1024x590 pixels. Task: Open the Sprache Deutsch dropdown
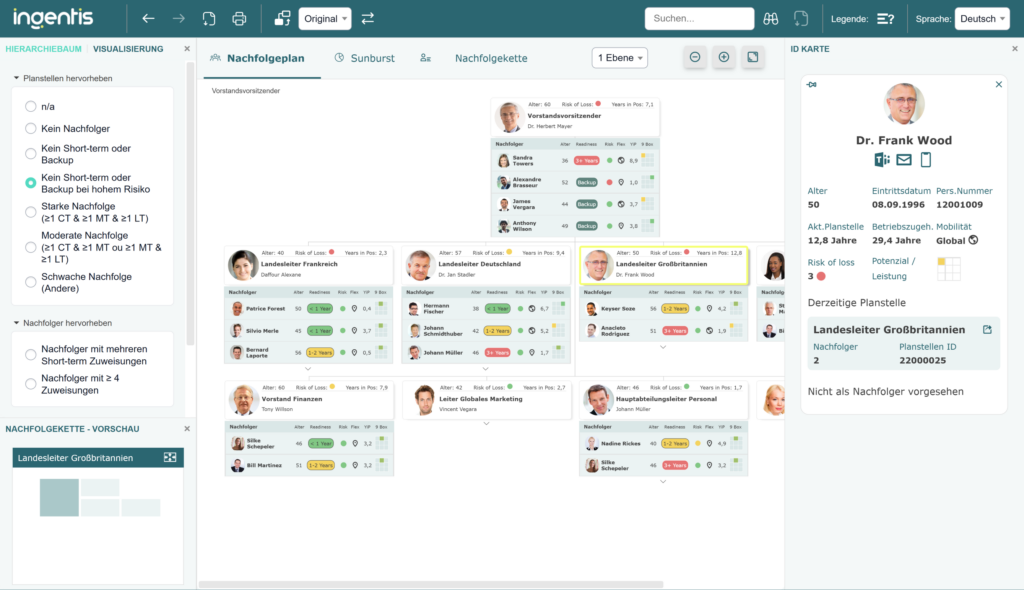pyautogui.click(x=982, y=18)
